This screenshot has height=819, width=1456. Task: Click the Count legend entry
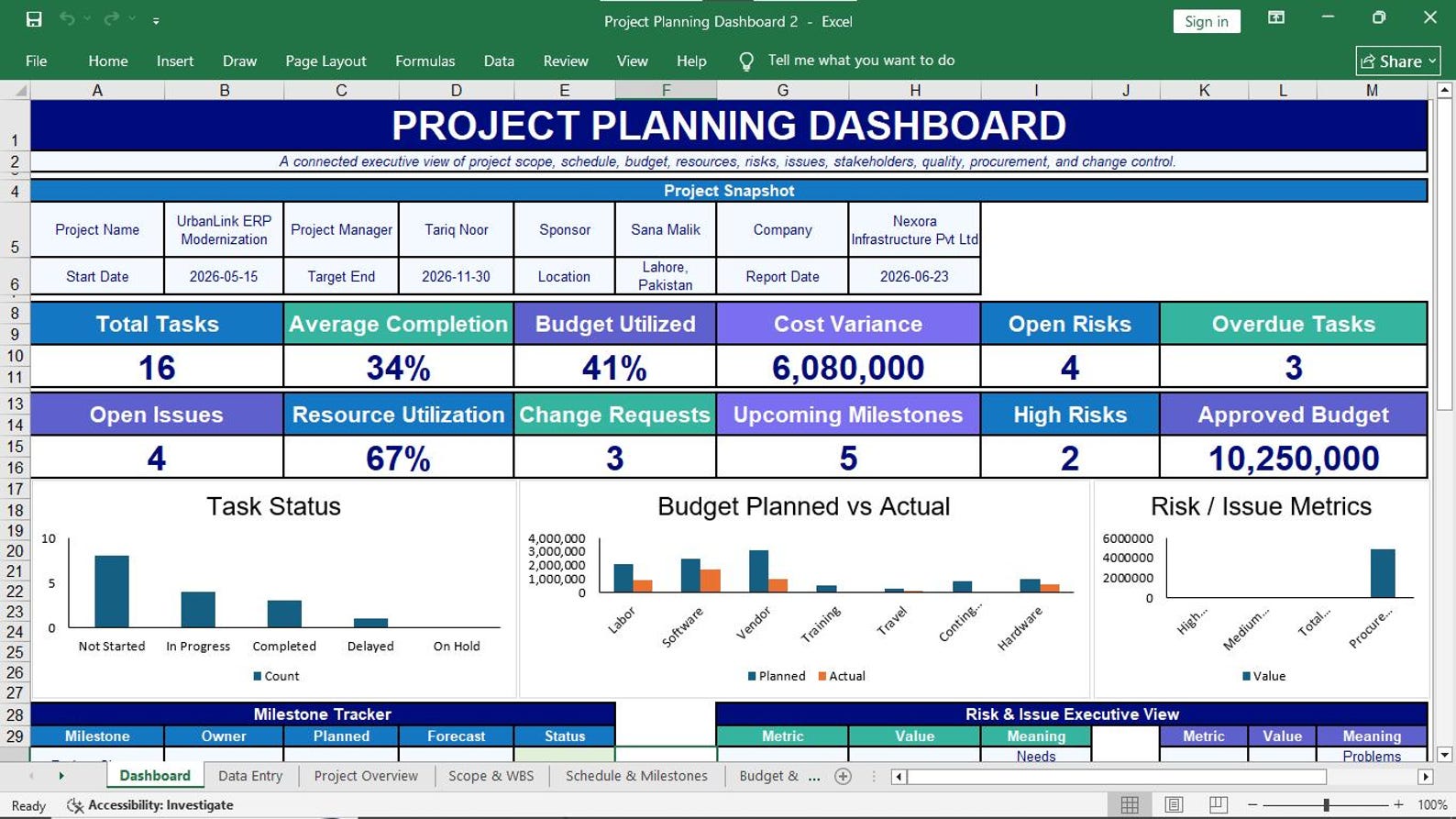point(276,676)
